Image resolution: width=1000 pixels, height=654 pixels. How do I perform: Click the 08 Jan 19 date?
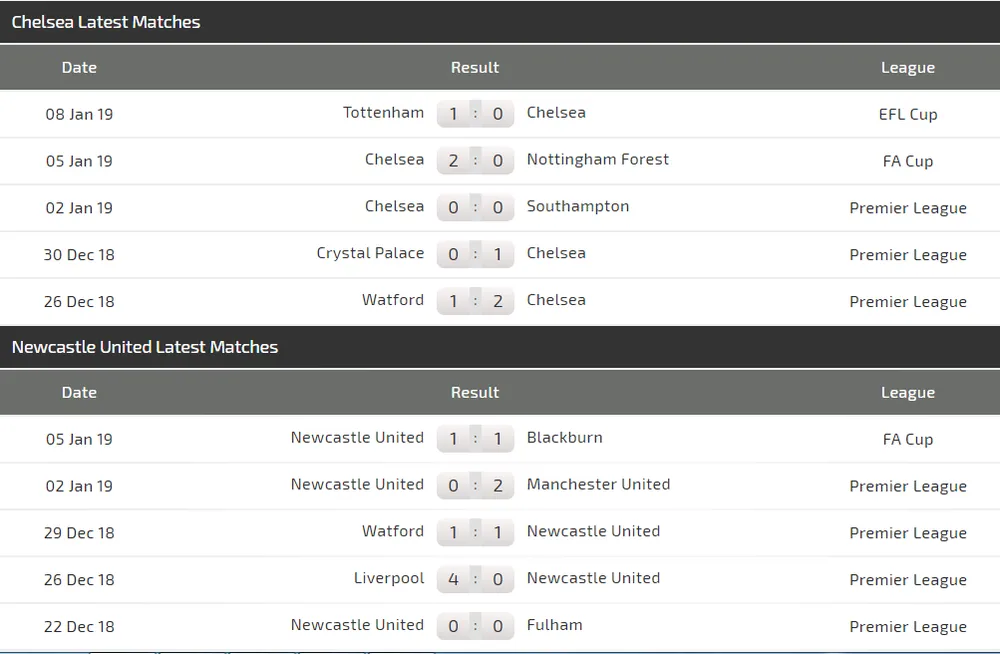click(79, 114)
